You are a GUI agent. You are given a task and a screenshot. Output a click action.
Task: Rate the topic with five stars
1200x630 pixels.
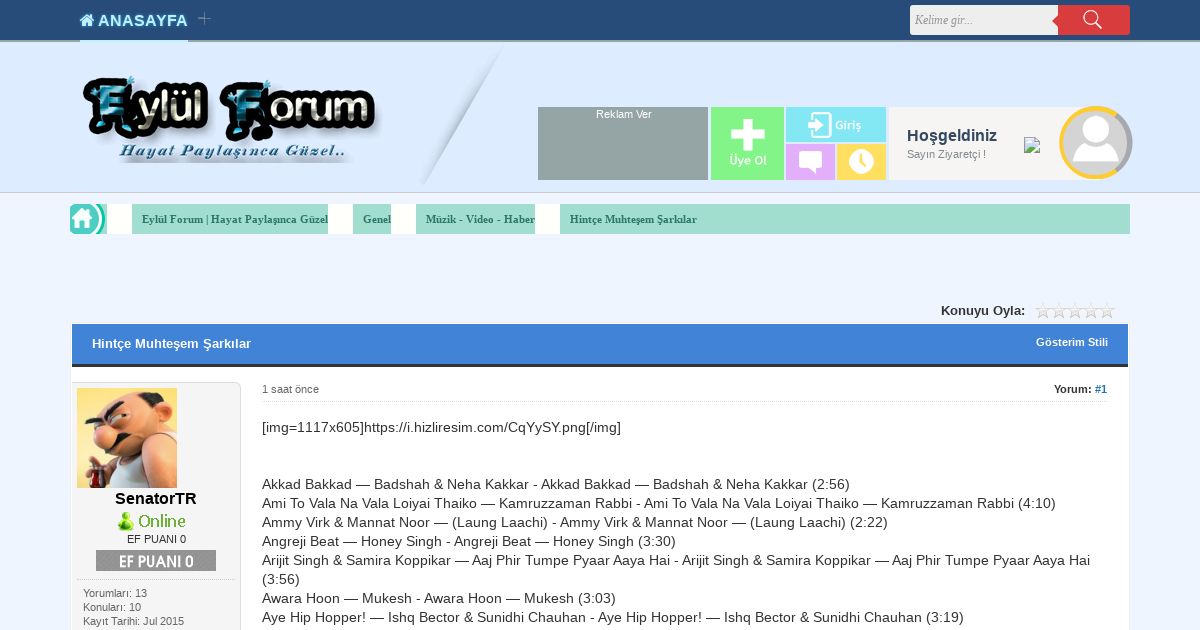click(x=1107, y=311)
